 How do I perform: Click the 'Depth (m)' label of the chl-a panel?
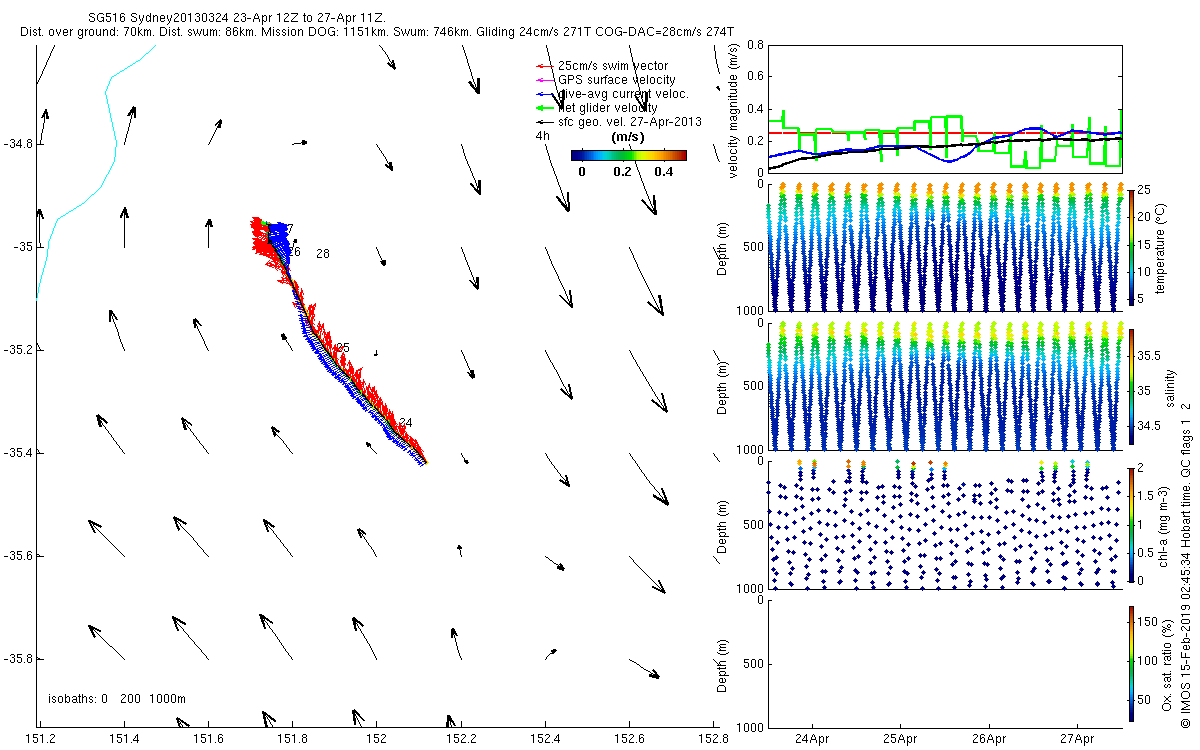click(722, 524)
